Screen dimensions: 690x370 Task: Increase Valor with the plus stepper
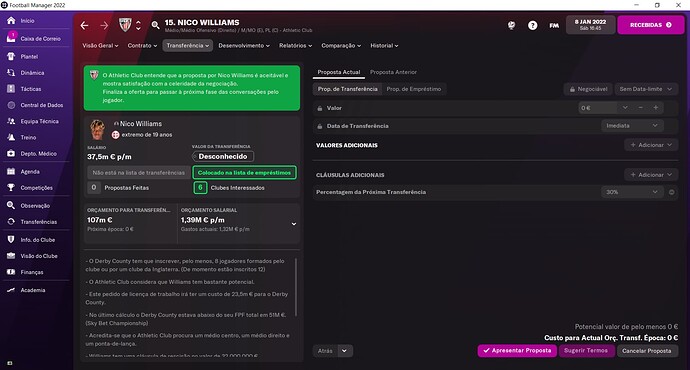click(656, 108)
